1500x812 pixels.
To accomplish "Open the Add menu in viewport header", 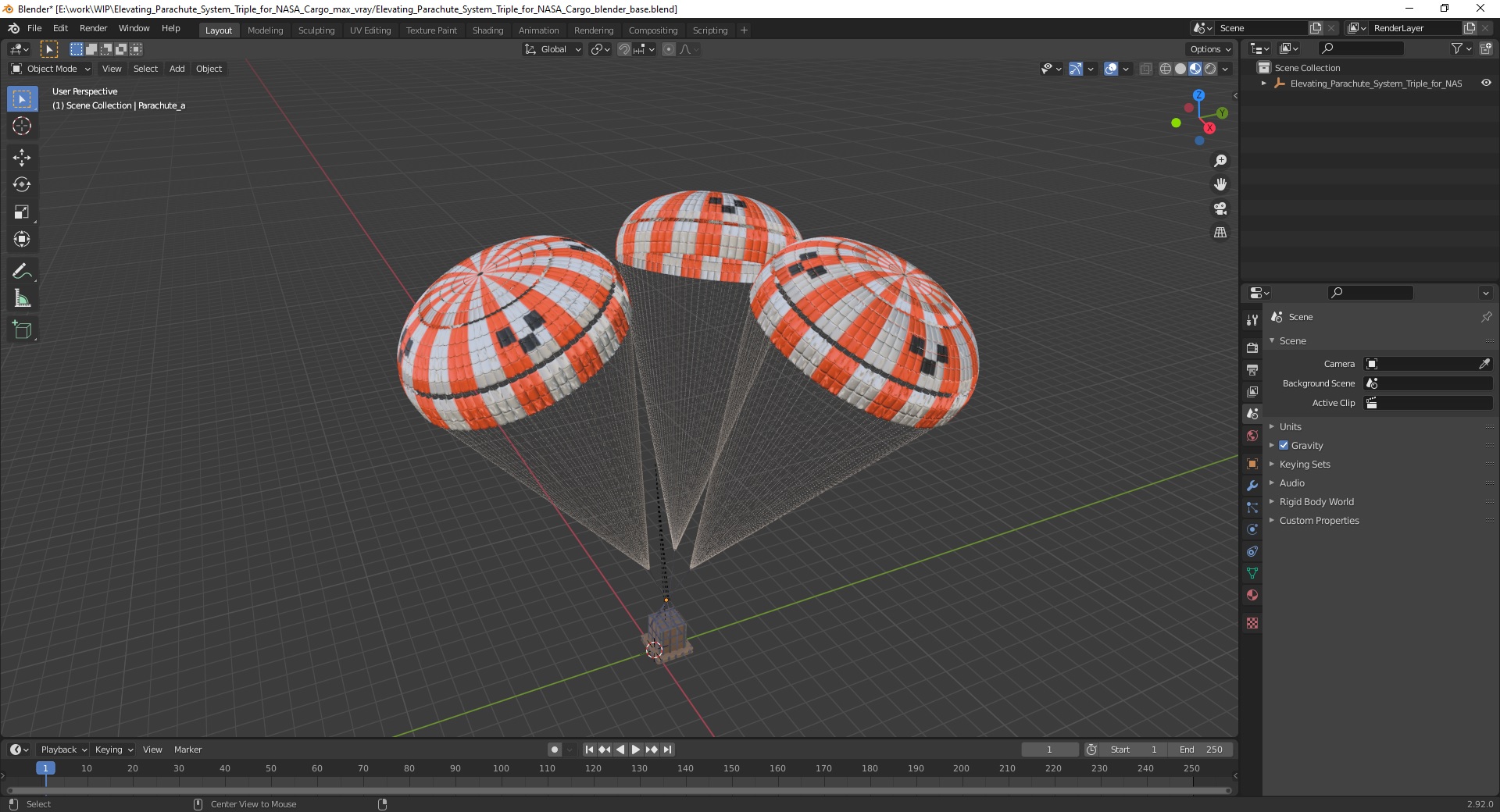I will pyautogui.click(x=177, y=69).
